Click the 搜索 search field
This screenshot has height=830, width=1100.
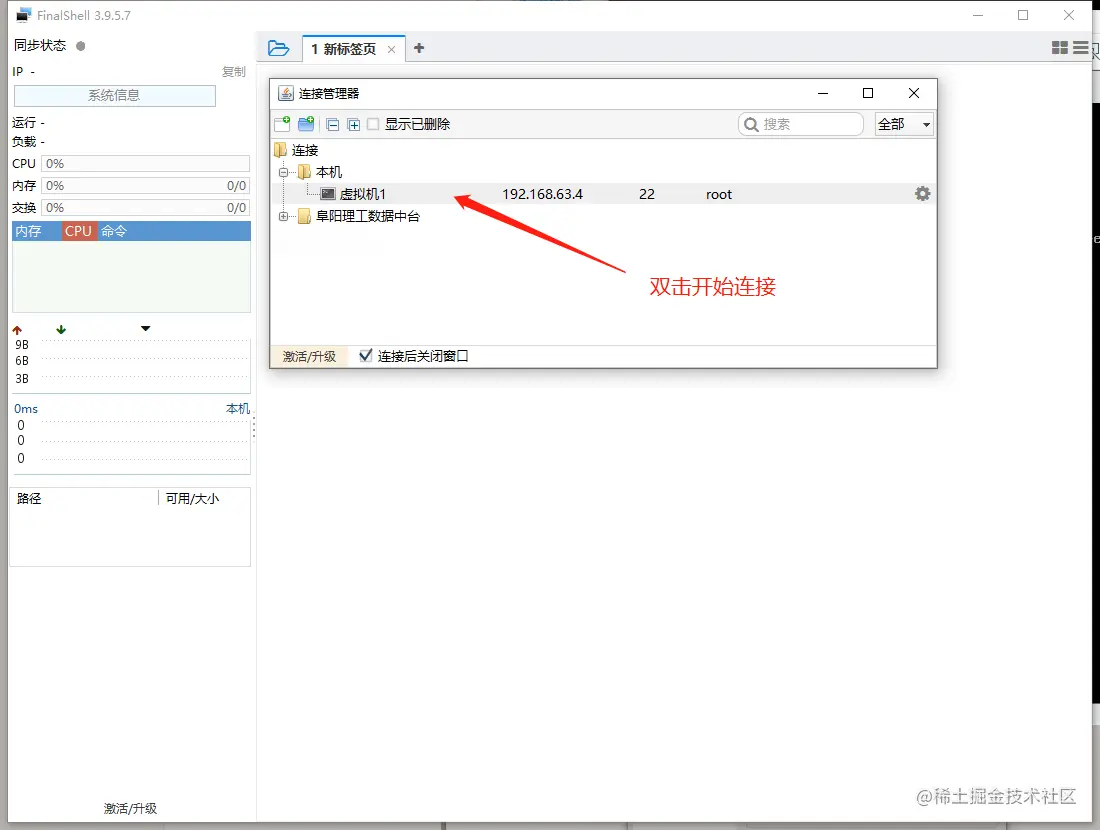pos(800,124)
